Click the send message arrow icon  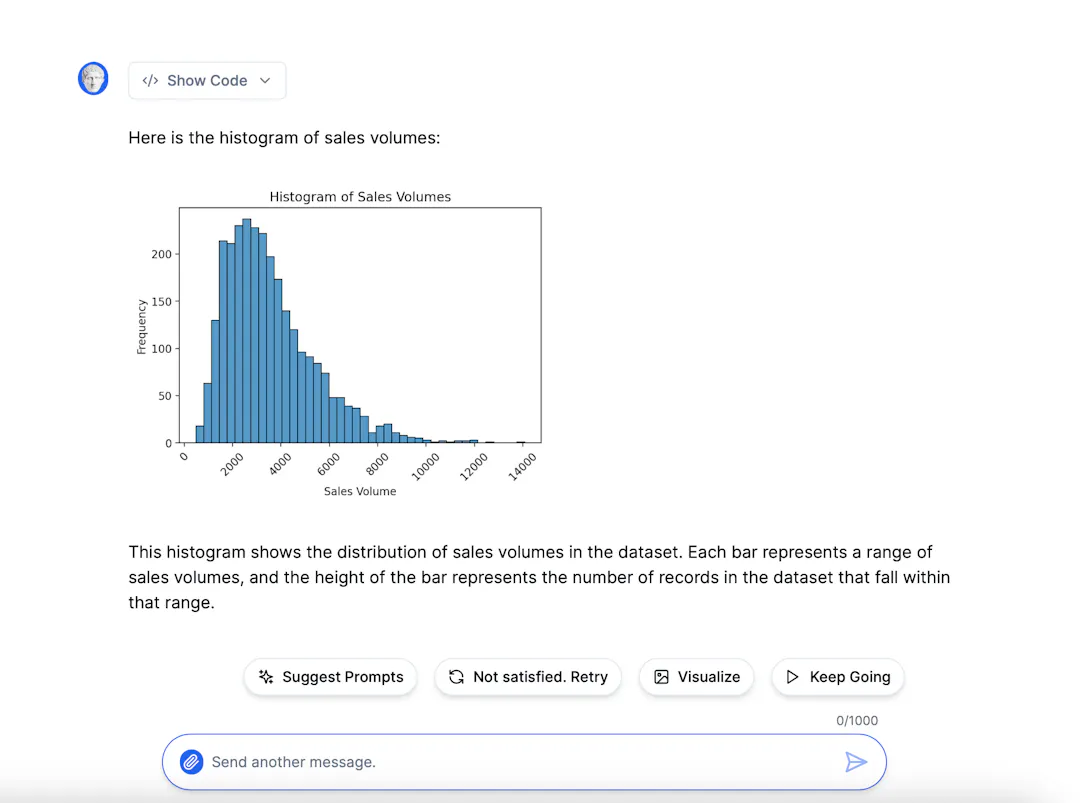point(856,762)
